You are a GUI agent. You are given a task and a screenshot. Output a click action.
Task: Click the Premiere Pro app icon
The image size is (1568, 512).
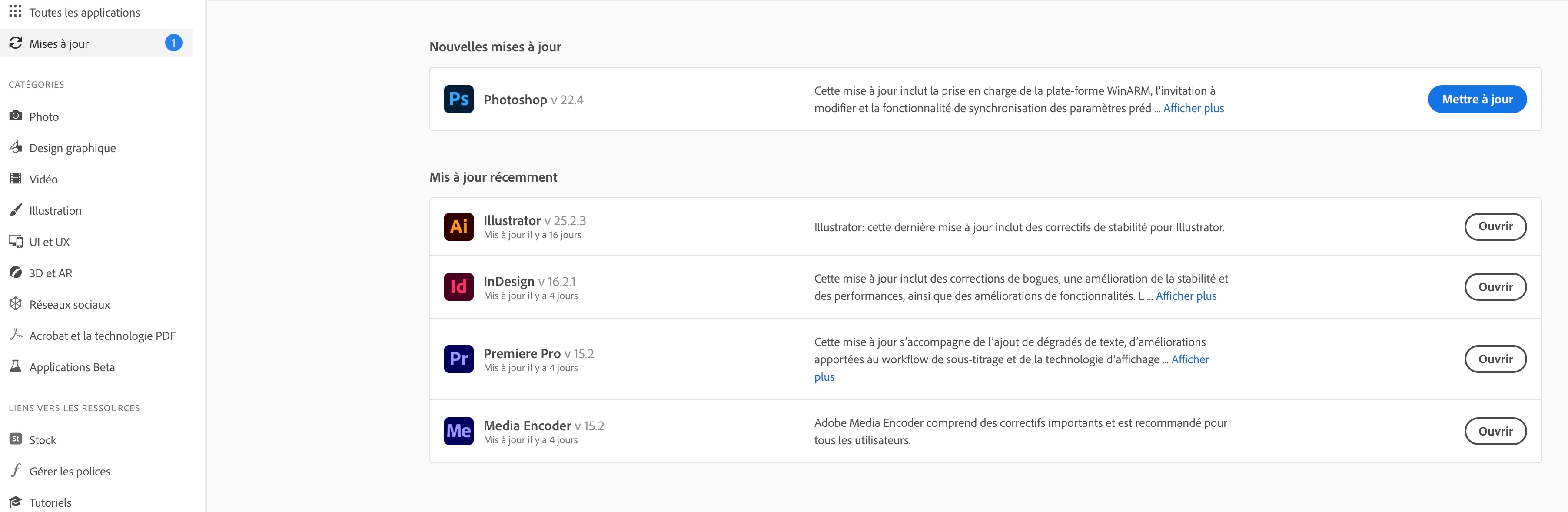point(458,359)
